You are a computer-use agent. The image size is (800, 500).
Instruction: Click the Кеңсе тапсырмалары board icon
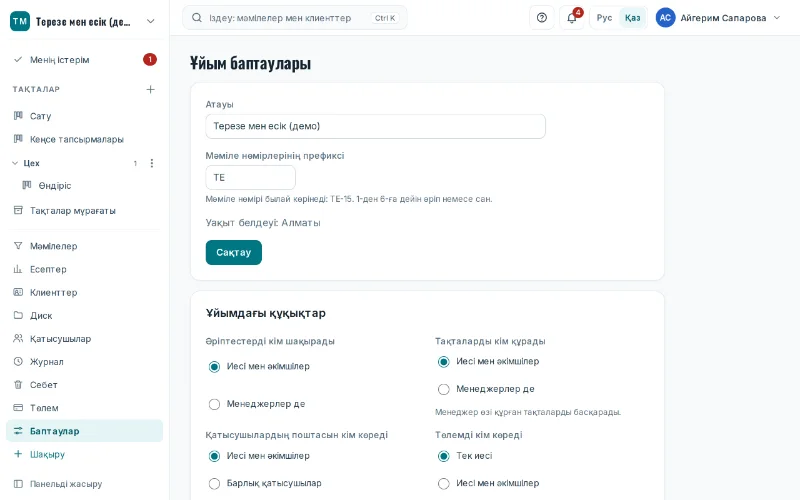point(18,139)
